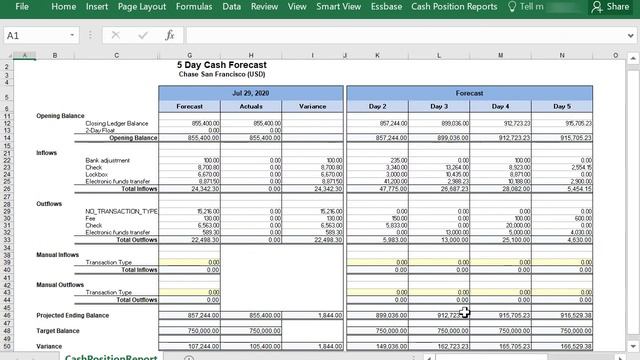
Task: Open the Review tab
Action: [264, 7]
